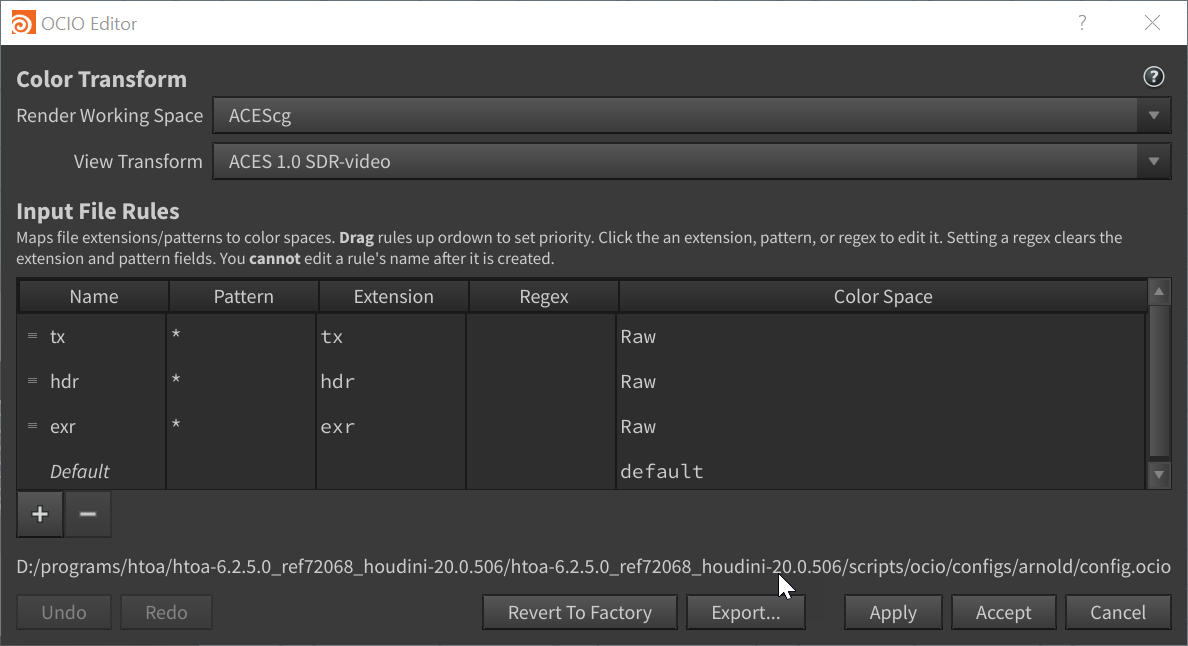
Task: Click Raw color space of hdr rule
Action: [638, 381]
